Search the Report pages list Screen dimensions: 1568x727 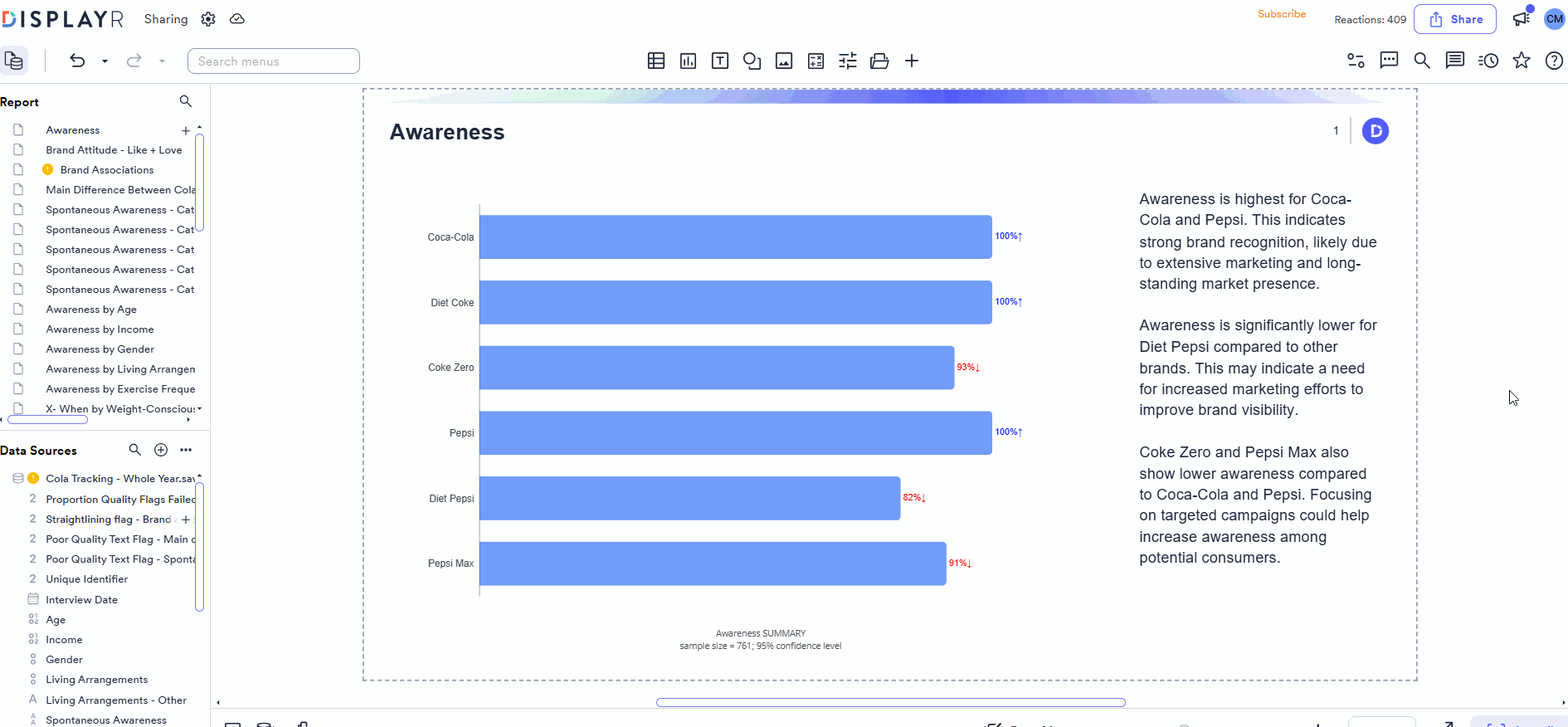(x=186, y=101)
